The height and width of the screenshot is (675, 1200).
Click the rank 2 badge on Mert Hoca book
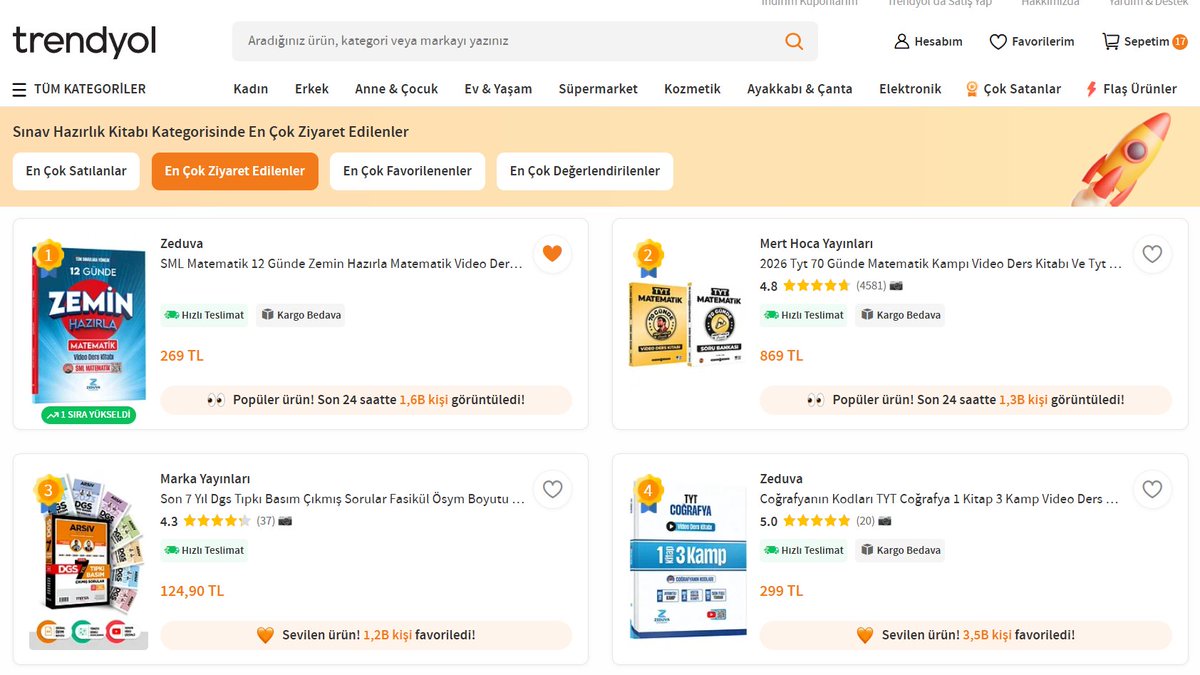648,257
